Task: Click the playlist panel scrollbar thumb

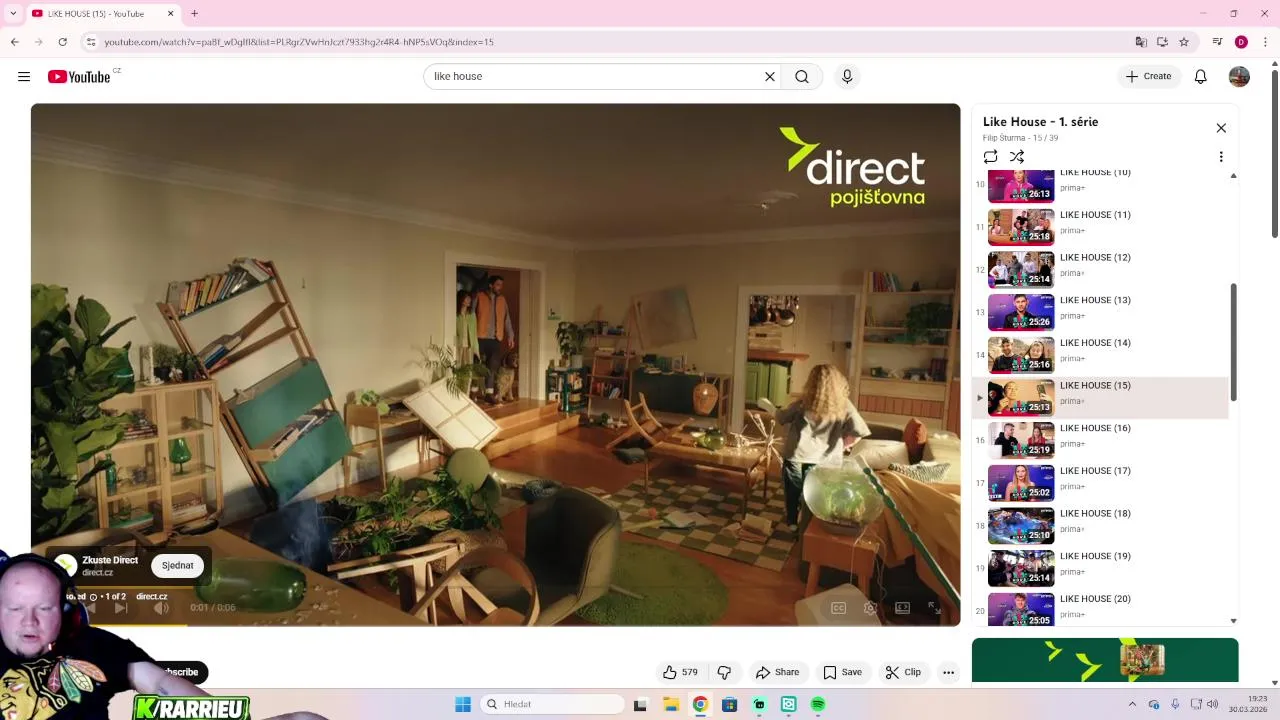Action: (x=1233, y=342)
